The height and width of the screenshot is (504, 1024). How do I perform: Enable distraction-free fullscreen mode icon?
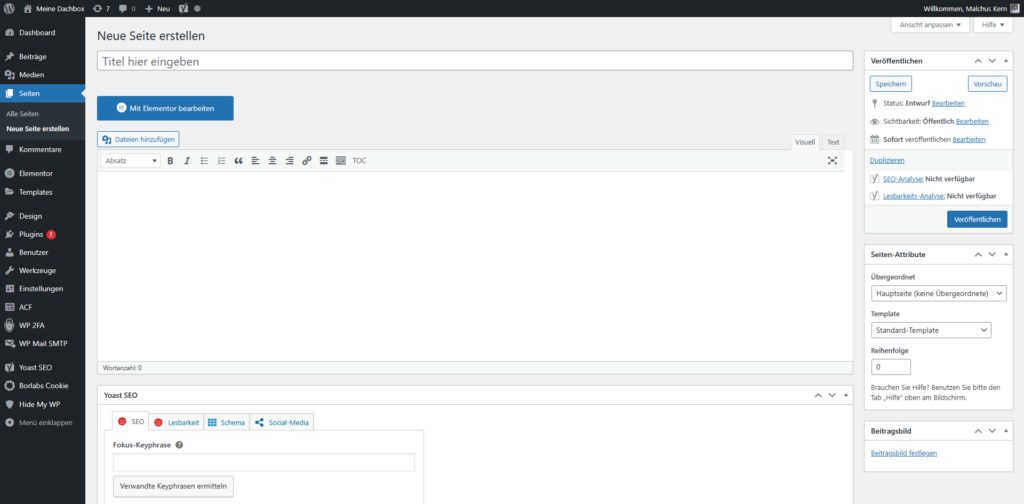coord(832,161)
